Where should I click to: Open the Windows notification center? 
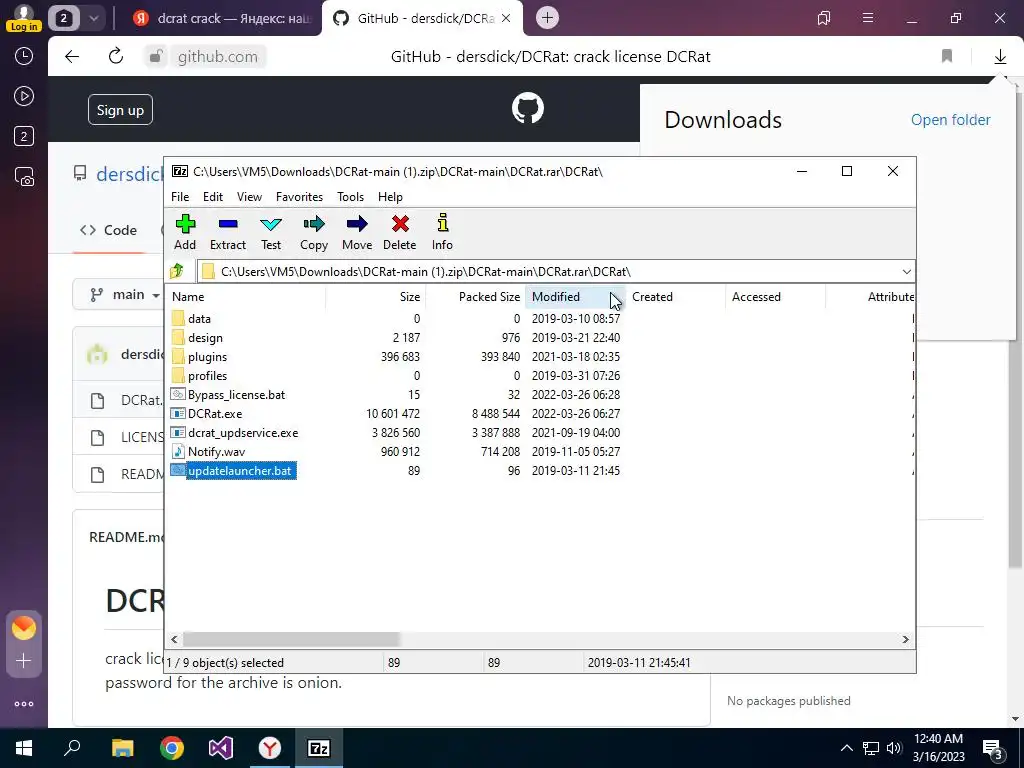tap(993, 748)
